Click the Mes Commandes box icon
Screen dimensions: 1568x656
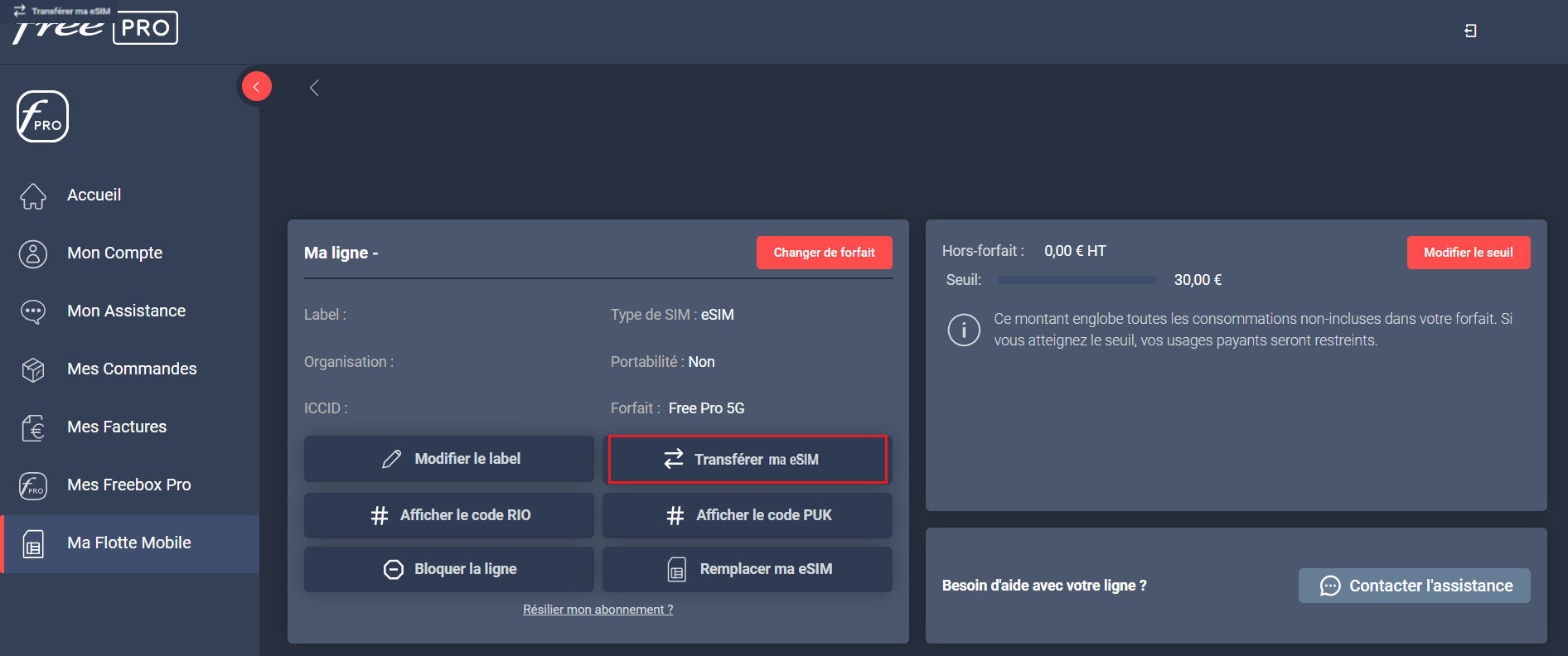tap(33, 369)
